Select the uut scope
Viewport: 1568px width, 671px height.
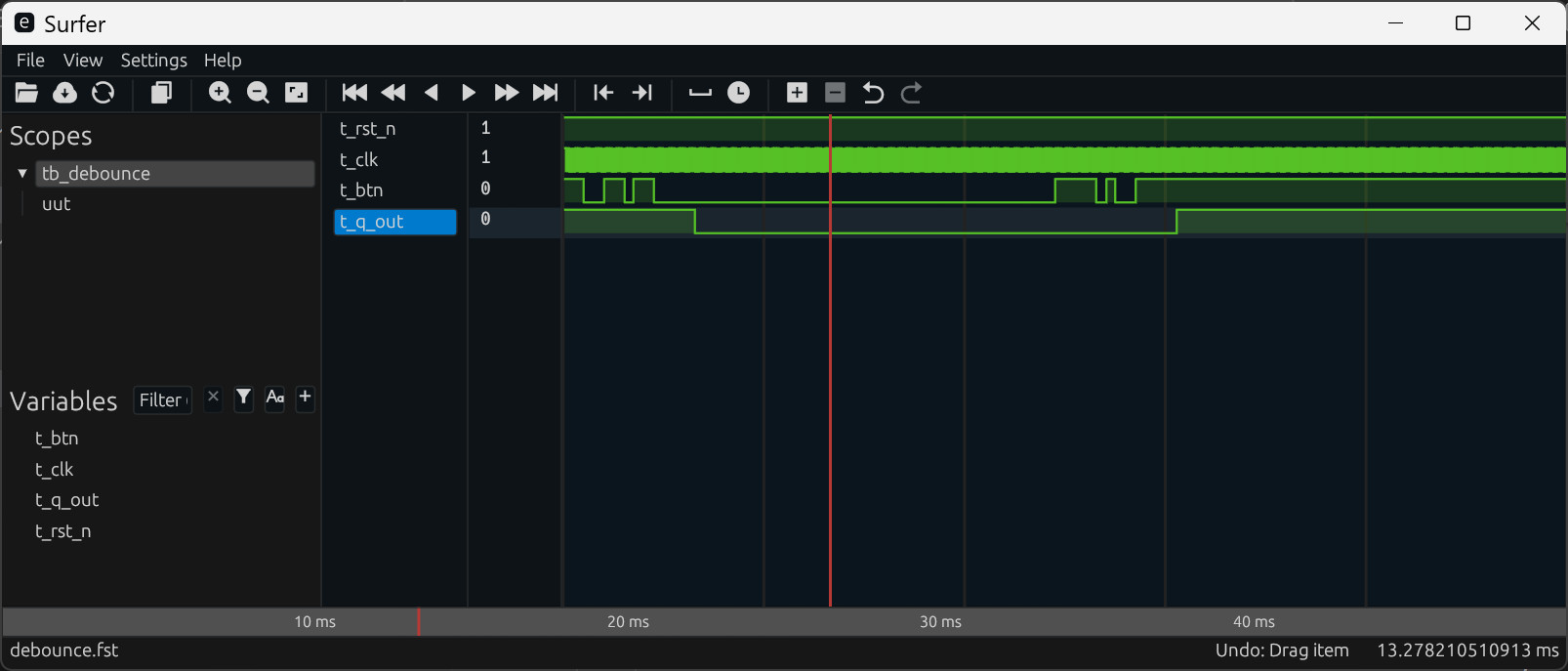[x=57, y=204]
